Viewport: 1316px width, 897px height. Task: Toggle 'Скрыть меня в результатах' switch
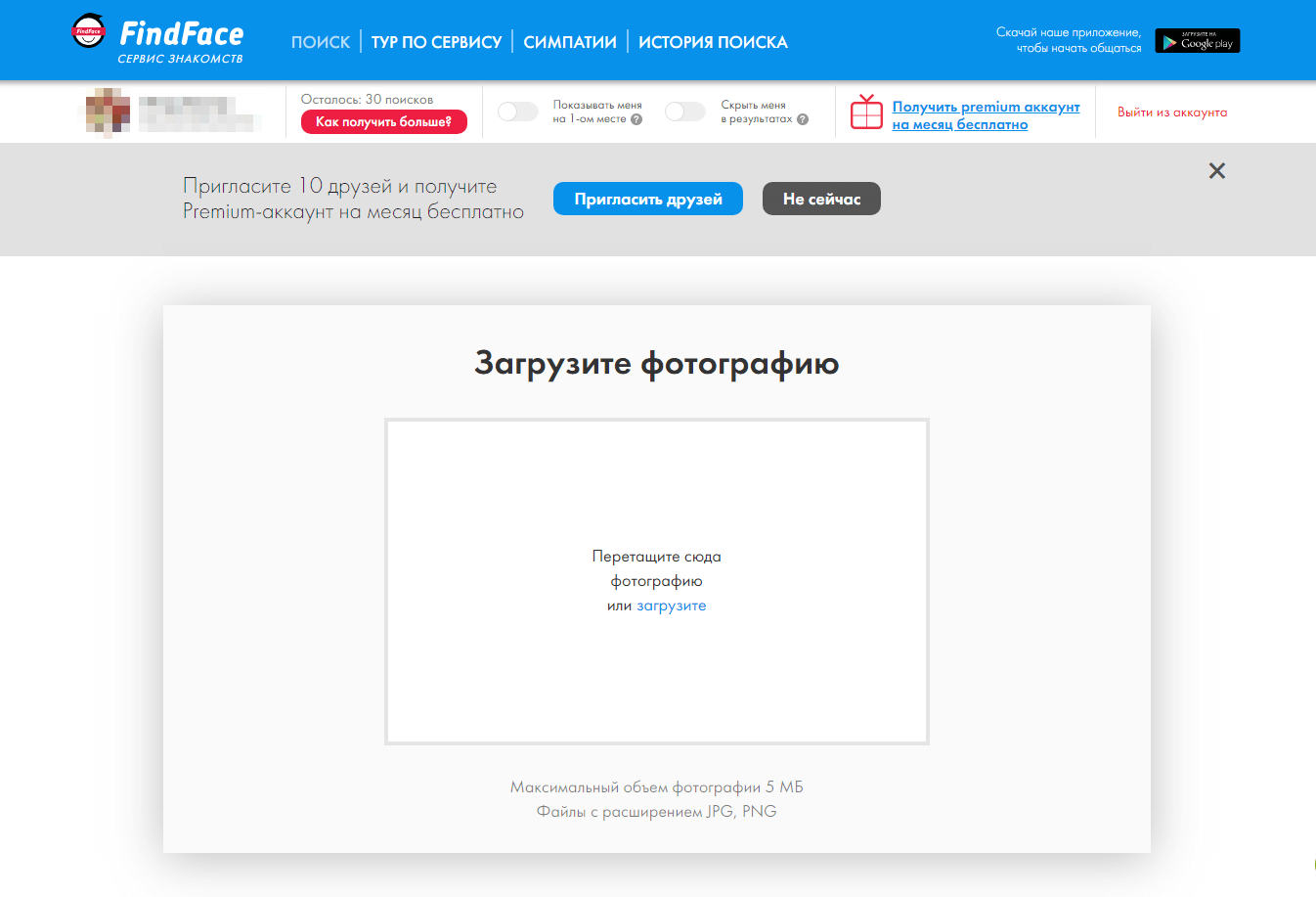684,112
